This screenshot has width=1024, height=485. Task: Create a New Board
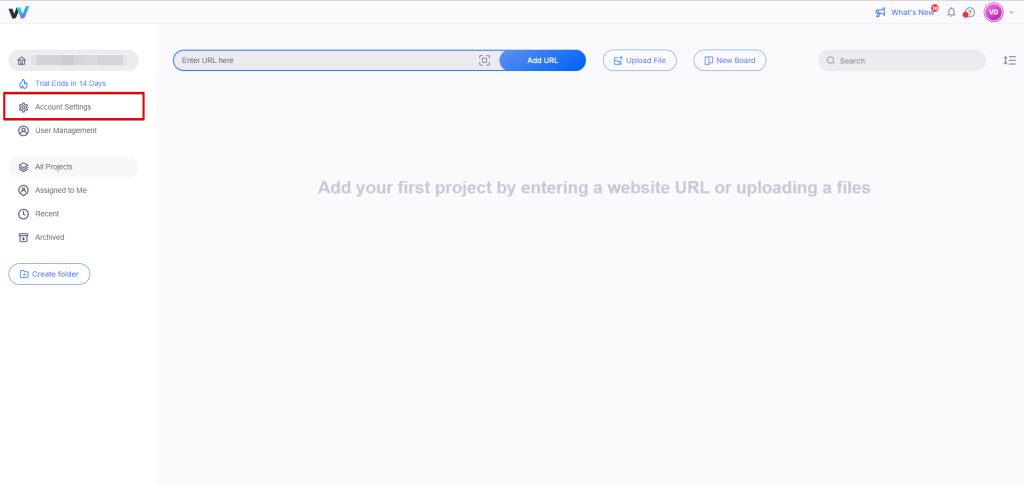coord(729,61)
